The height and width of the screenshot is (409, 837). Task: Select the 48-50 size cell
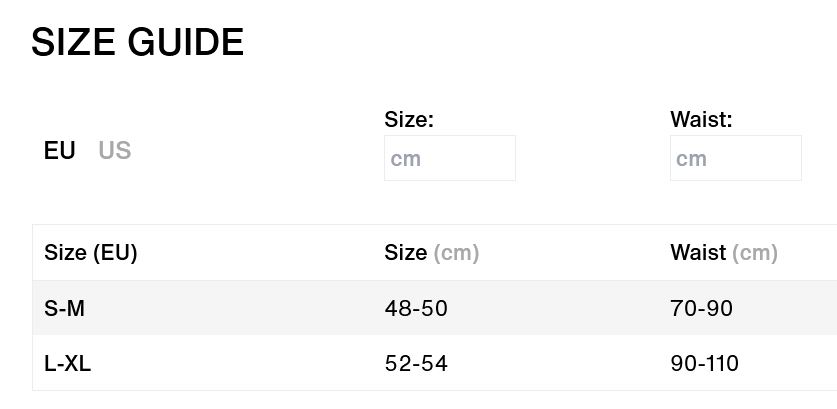click(x=416, y=309)
